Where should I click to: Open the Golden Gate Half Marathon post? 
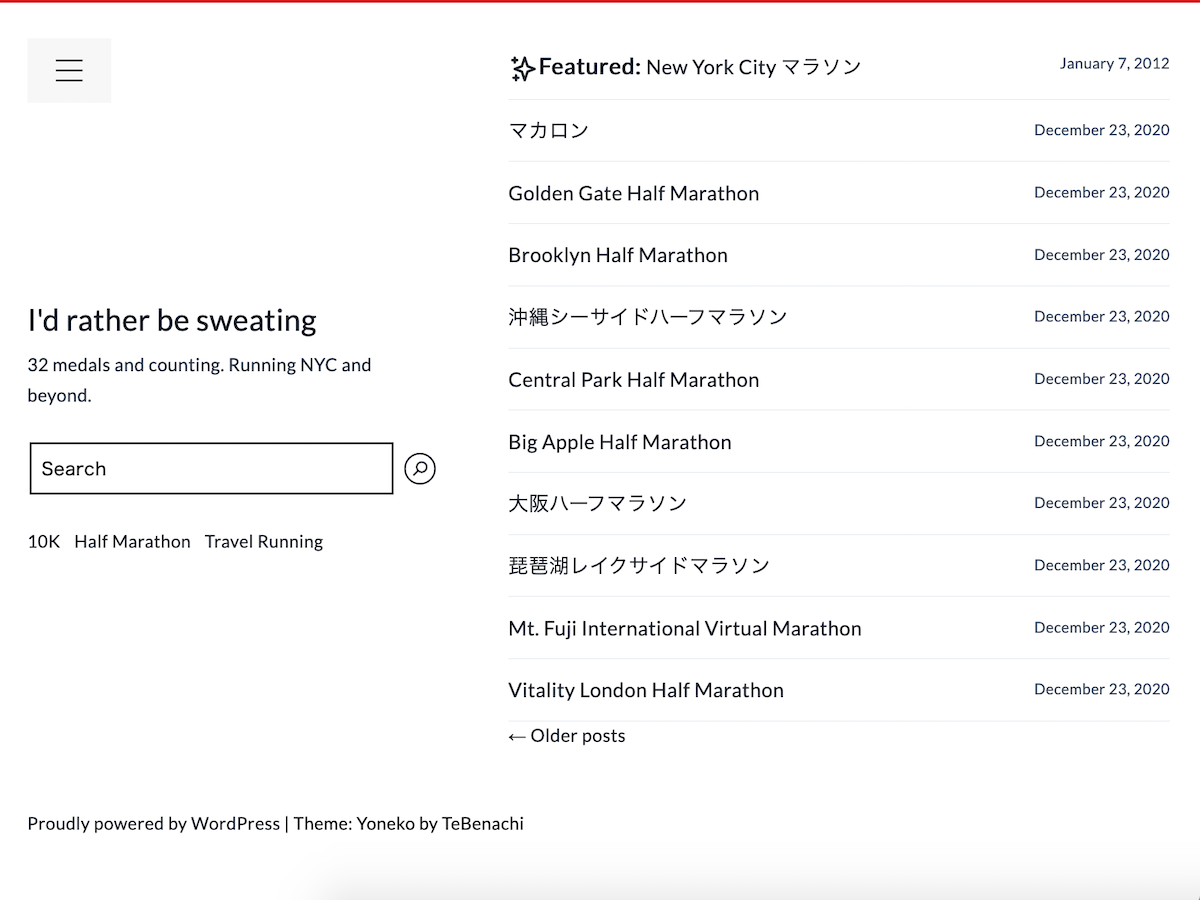click(633, 193)
